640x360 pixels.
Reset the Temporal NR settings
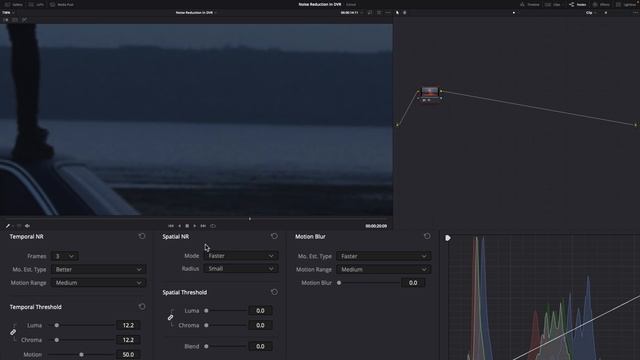(x=142, y=236)
